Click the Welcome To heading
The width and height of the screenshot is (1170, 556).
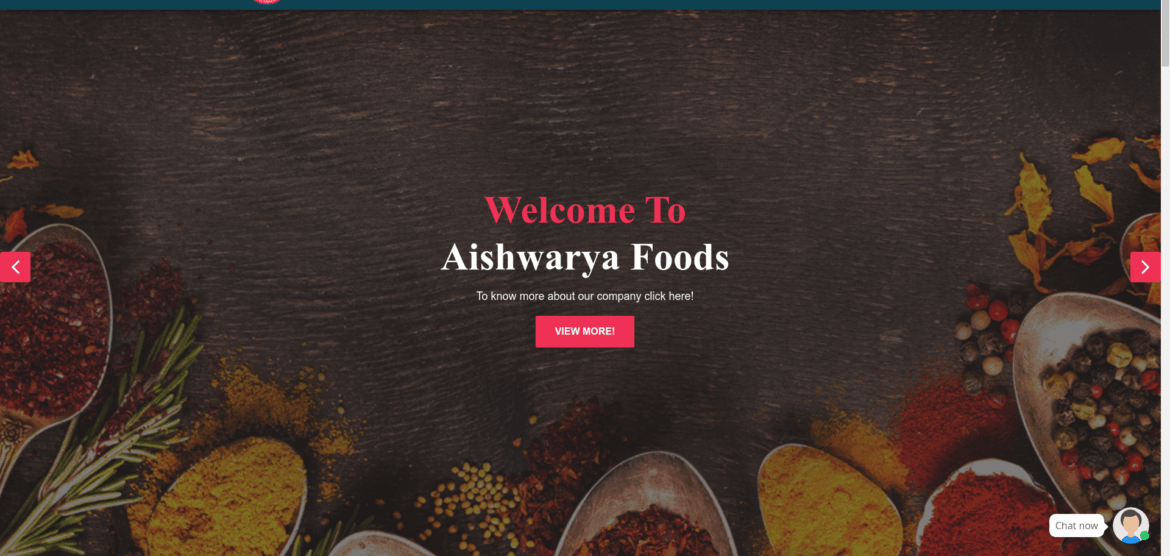point(585,210)
